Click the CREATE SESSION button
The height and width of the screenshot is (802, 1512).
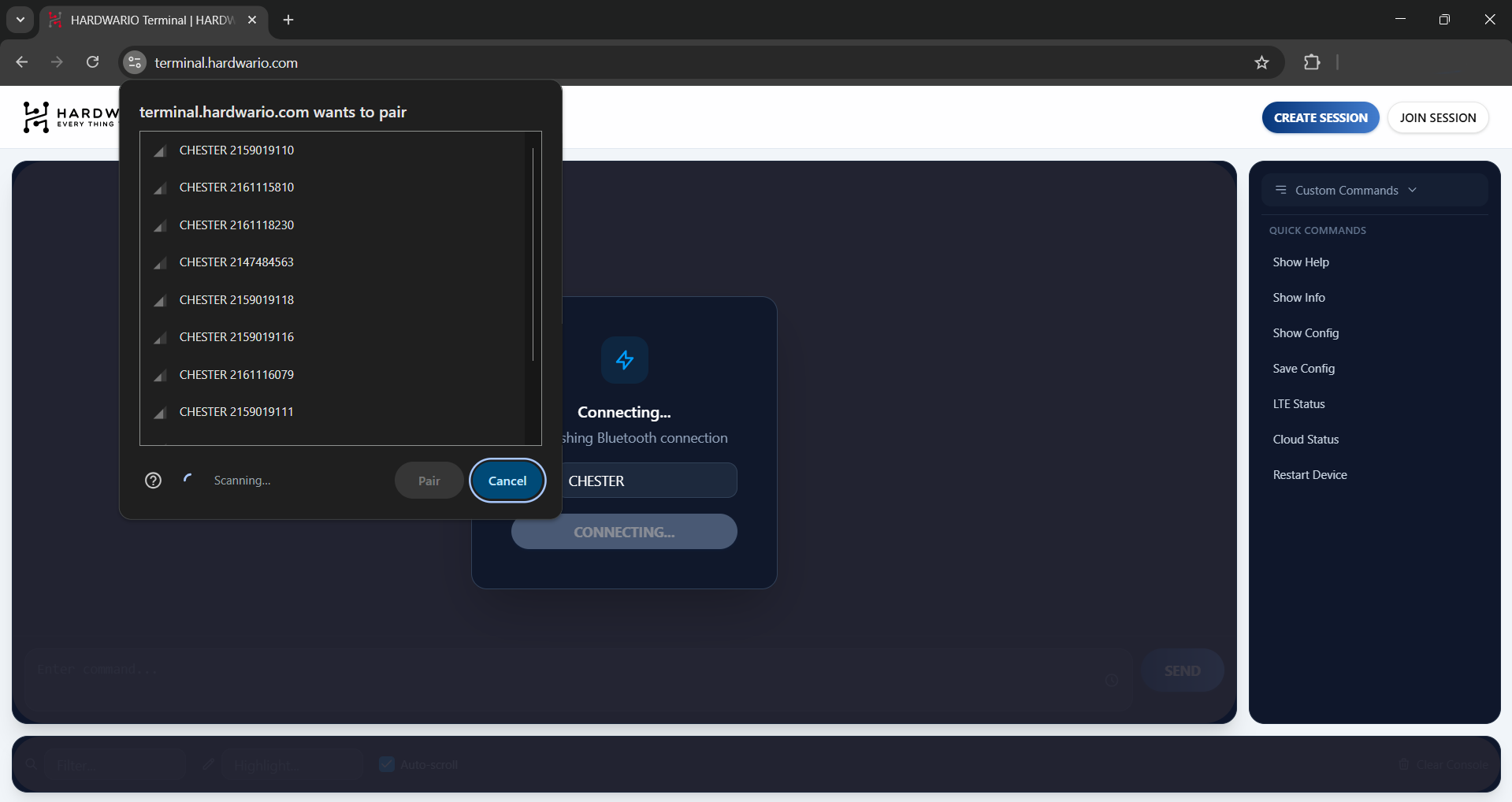tap(1320, 118)
